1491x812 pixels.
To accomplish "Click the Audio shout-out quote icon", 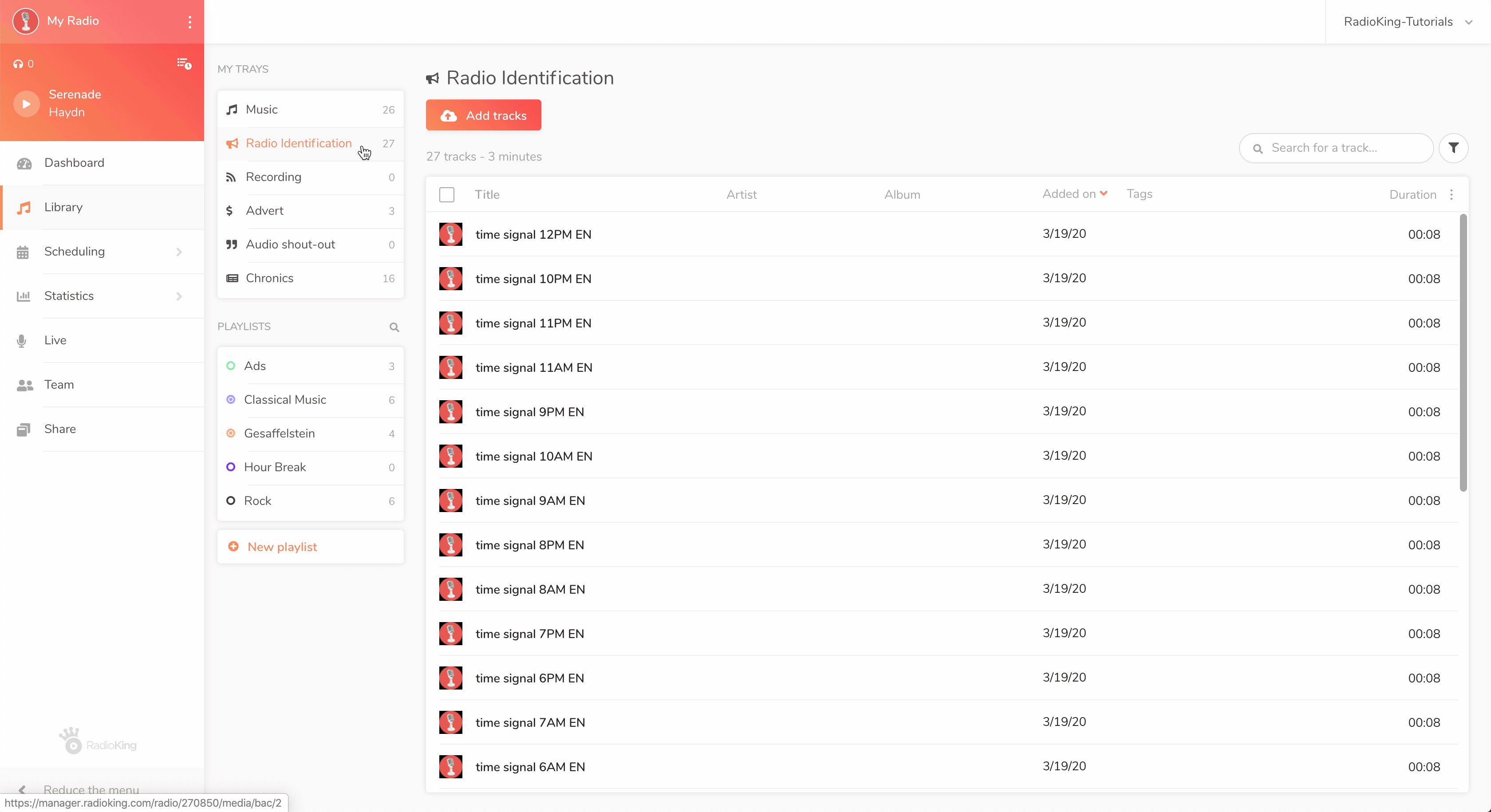I will pos(232,244).
